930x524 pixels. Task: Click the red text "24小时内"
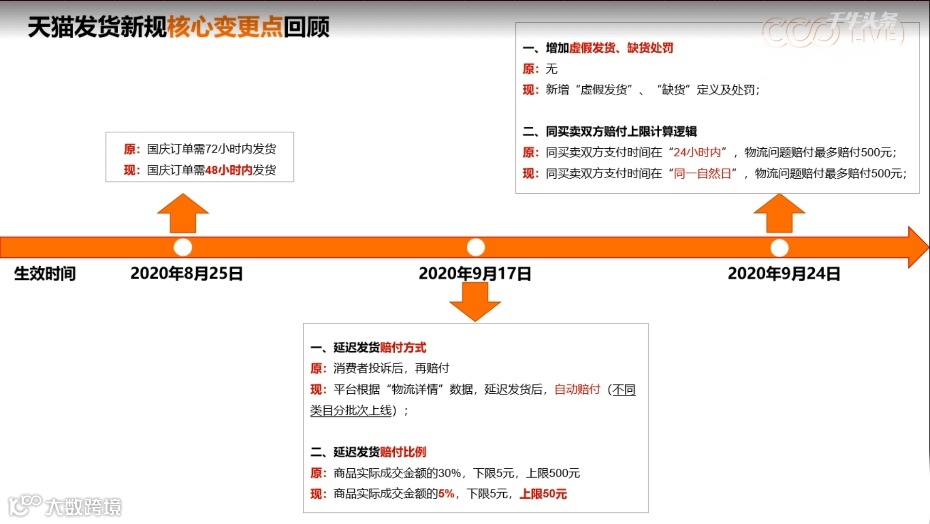[698, 153]
